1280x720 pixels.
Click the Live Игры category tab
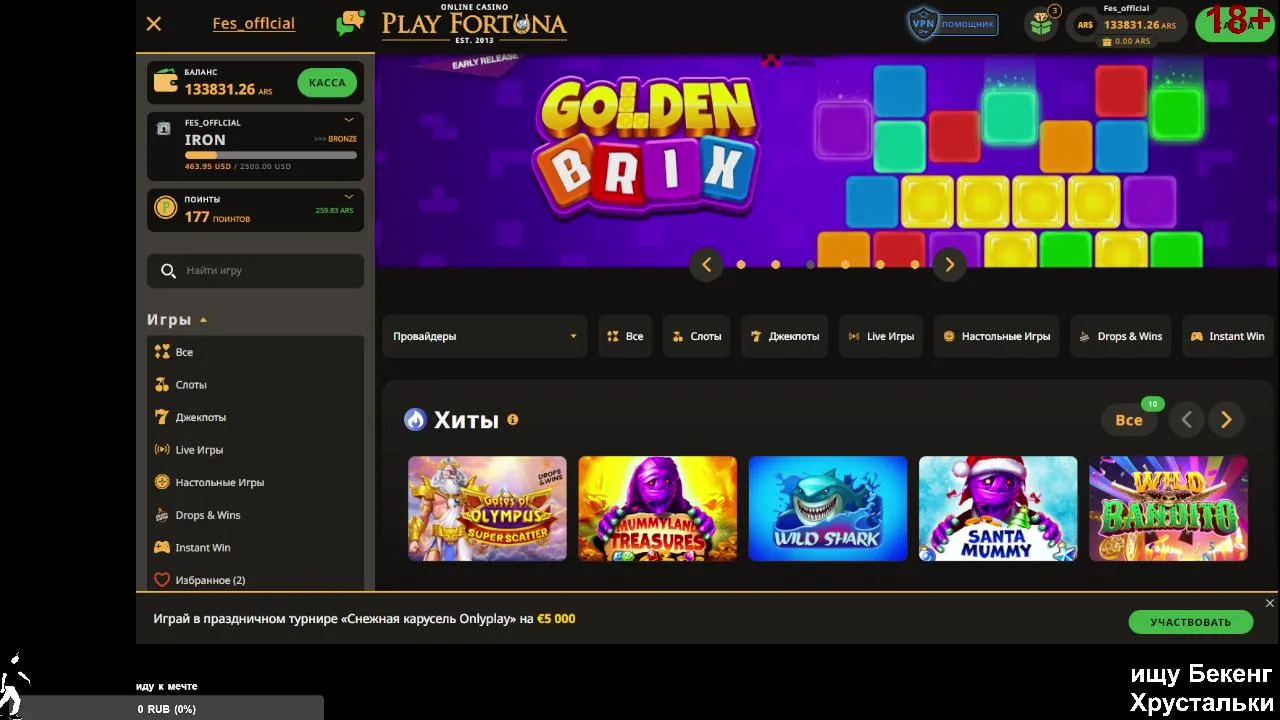click(881, 336)
